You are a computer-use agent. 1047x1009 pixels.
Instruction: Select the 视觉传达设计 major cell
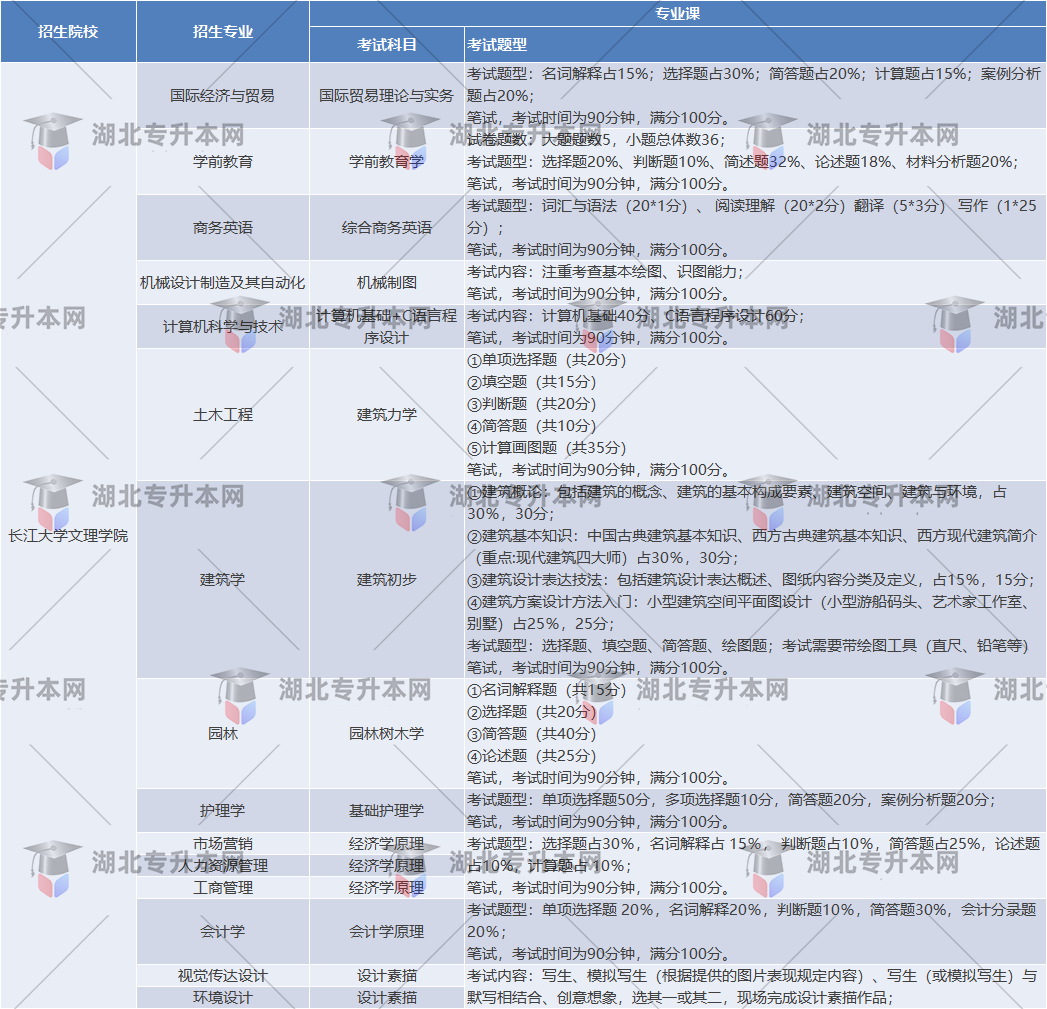(x=223, y=976)
